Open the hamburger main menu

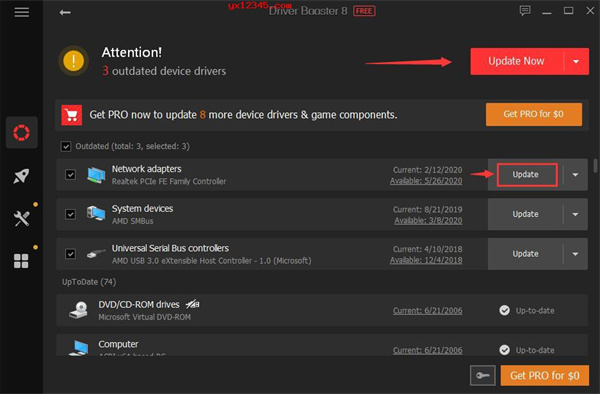22,12
